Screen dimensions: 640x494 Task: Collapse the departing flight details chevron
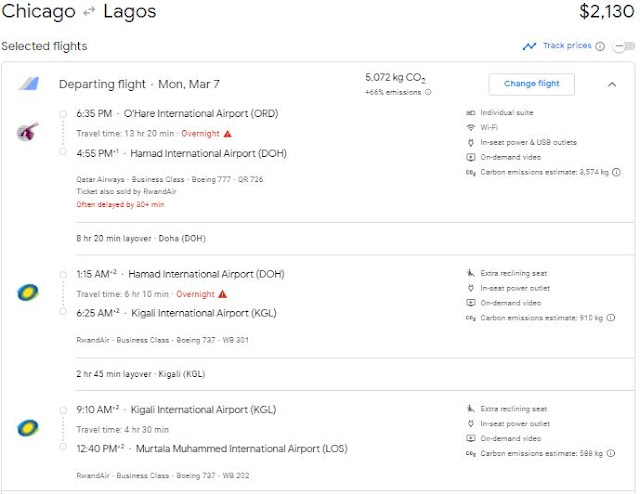pyautogui.click(x=612, y=84)
